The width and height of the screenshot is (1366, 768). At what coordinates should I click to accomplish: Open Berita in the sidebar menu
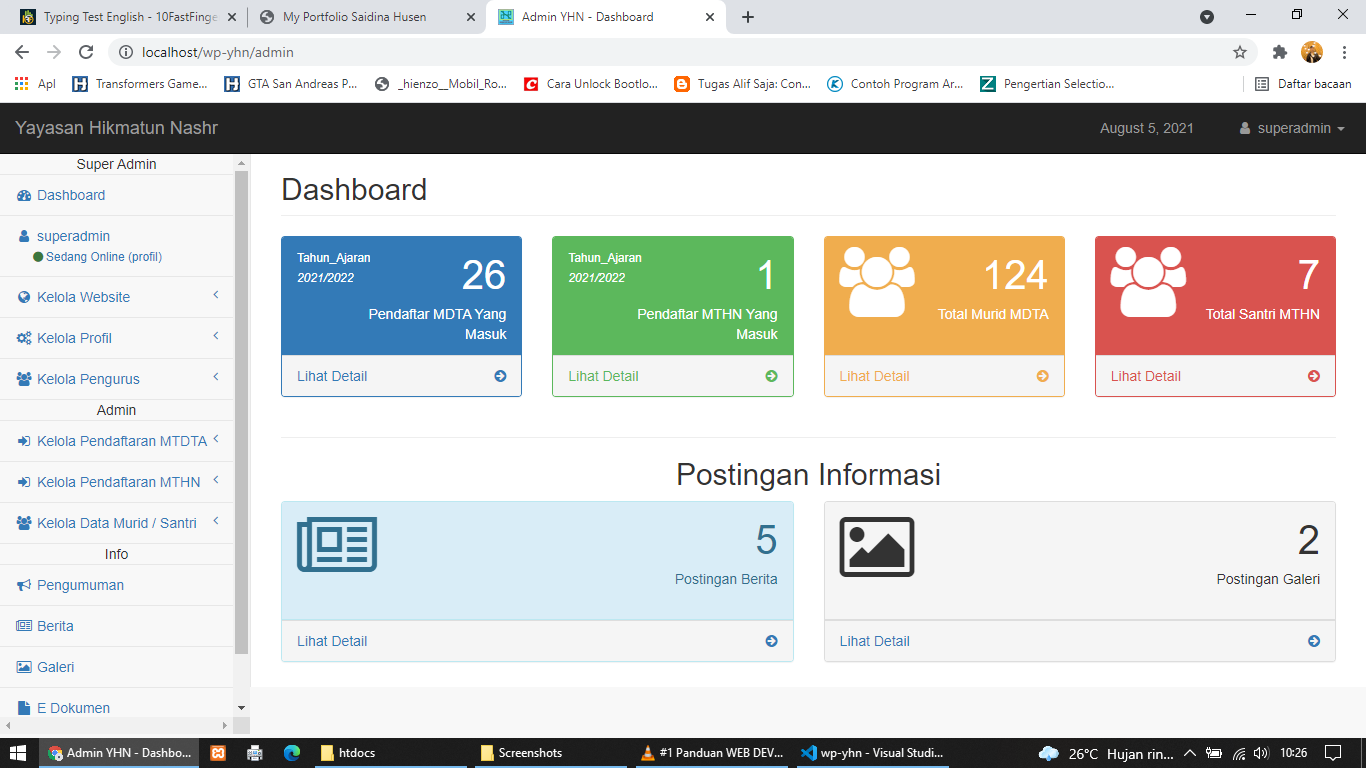tap(55, 626)
